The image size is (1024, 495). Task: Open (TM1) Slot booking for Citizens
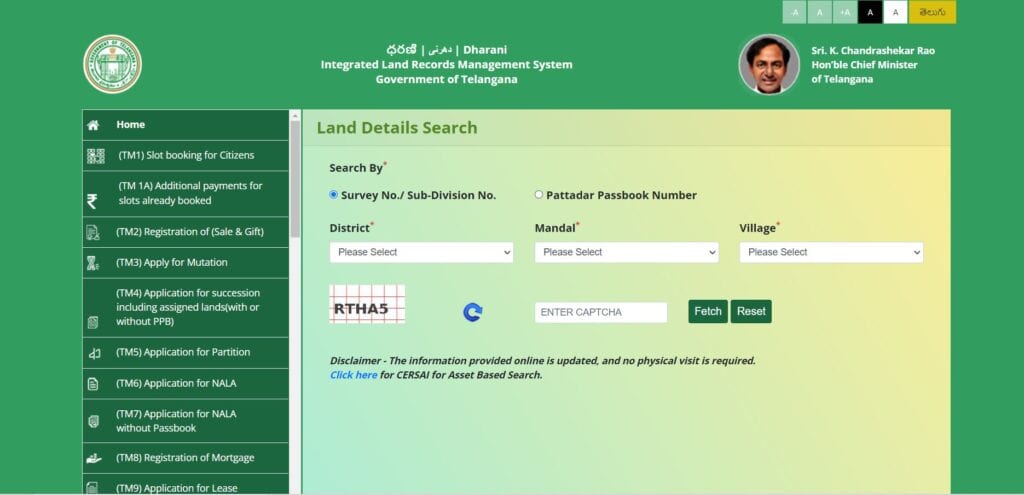tap(185, 155)
